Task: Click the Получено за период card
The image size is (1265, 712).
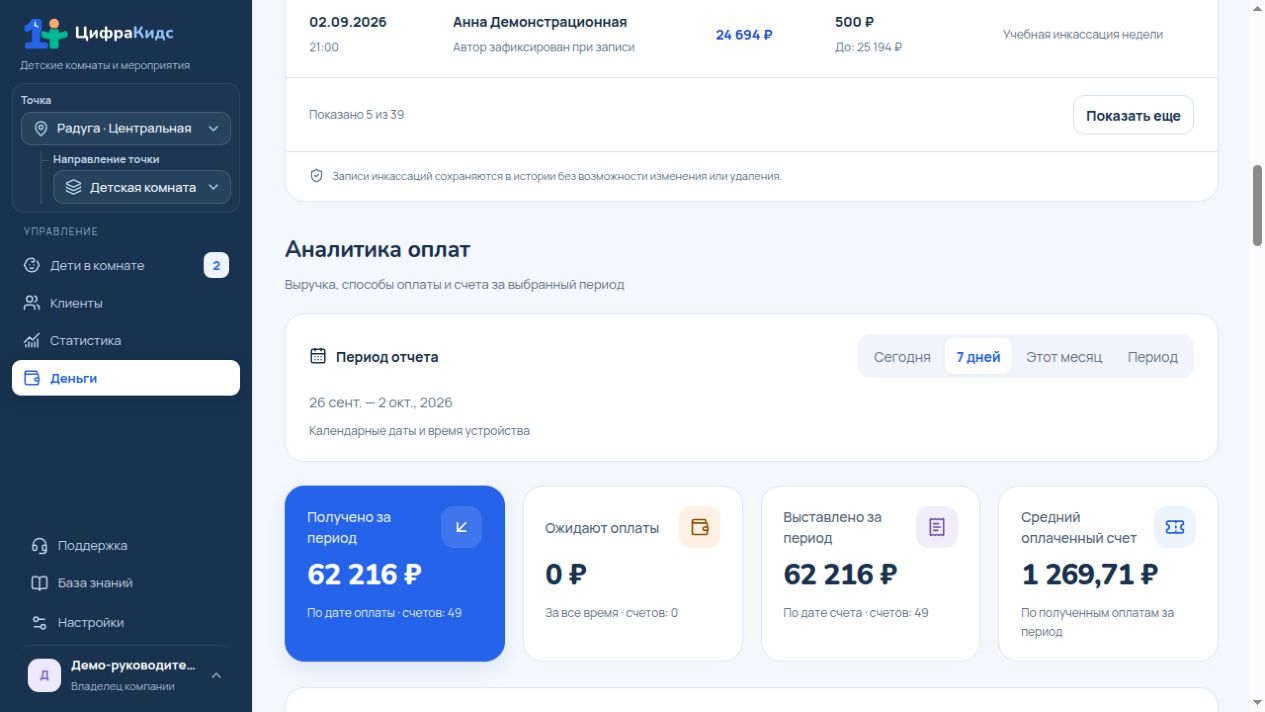Action: click(395, 574)
